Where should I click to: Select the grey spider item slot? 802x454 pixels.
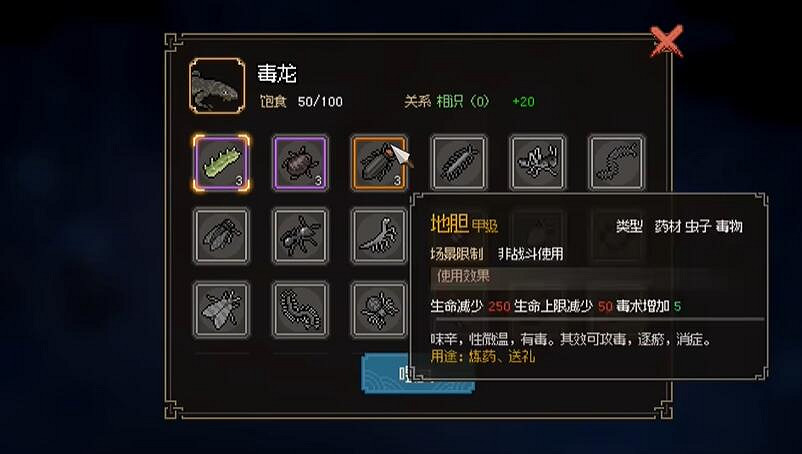point(379,309)
